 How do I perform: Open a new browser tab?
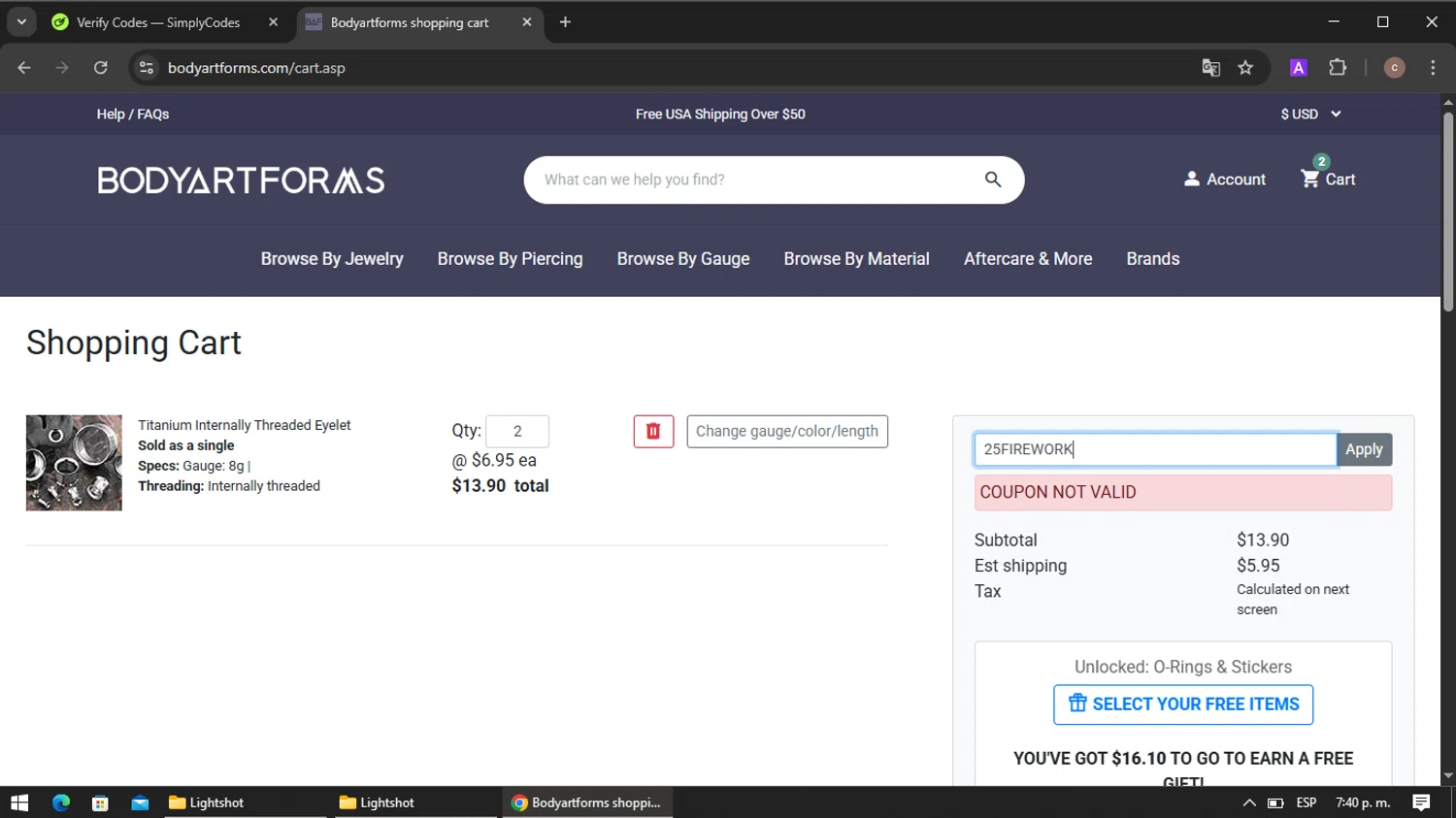(565, 22)
